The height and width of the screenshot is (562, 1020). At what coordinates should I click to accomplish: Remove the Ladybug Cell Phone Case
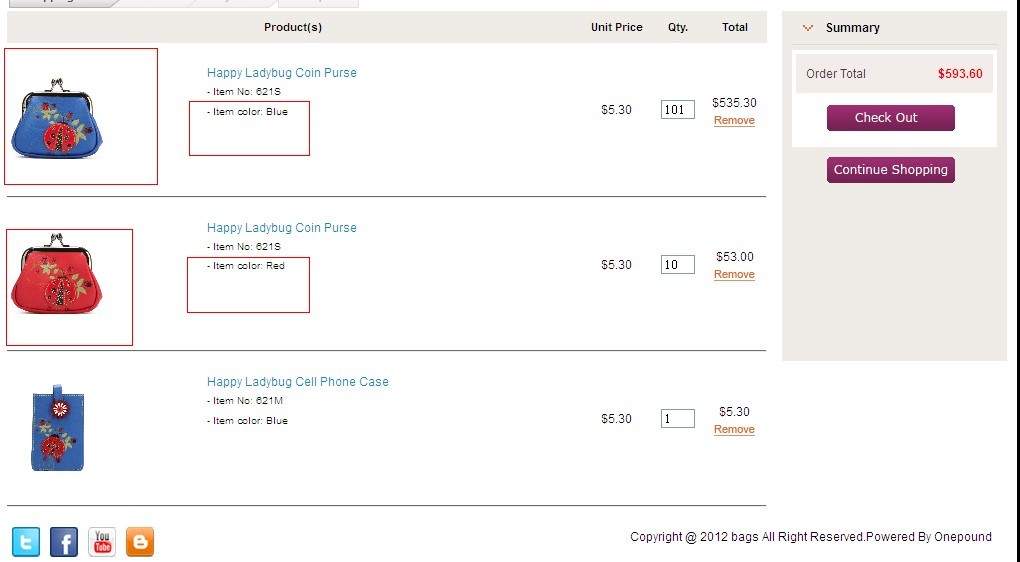[734, 429]
